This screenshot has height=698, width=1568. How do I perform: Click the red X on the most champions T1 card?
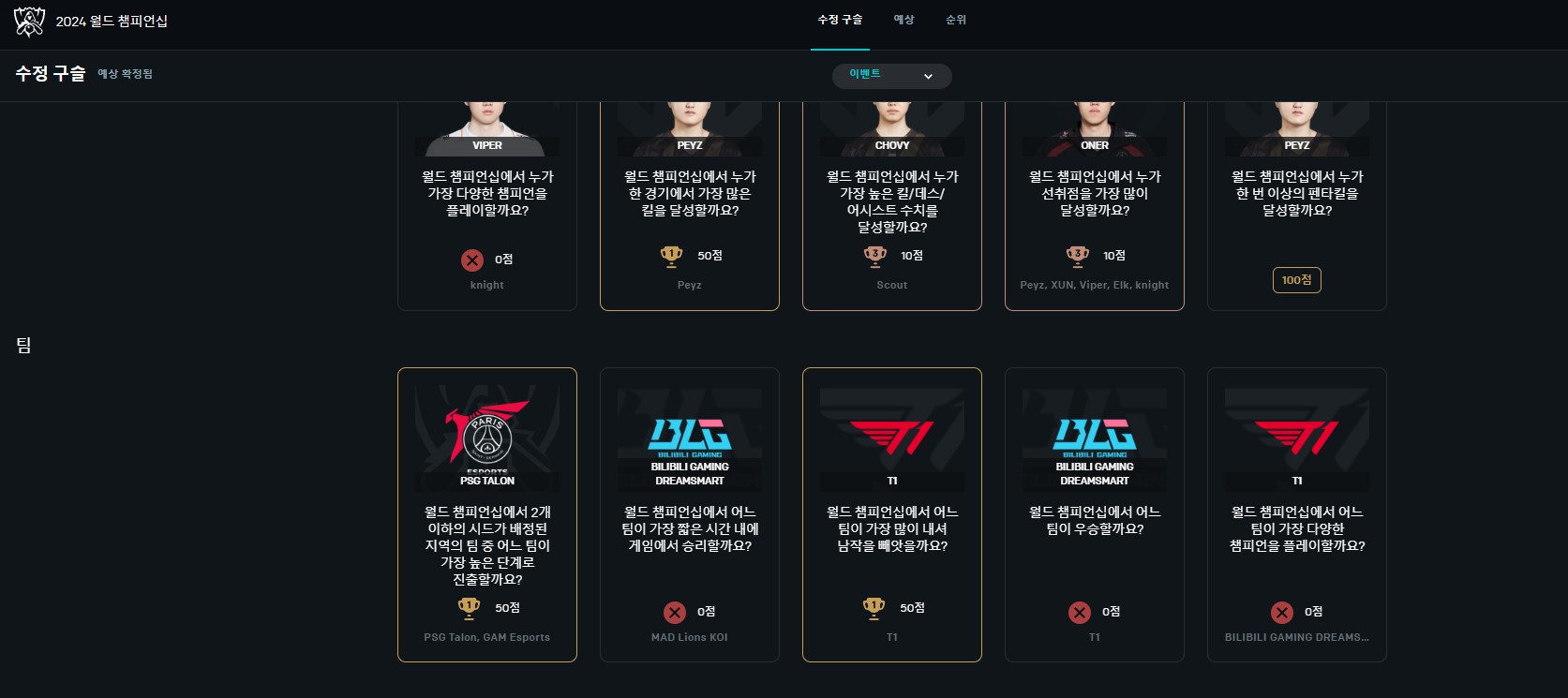pyautogui.click(x=1282, y=612)
